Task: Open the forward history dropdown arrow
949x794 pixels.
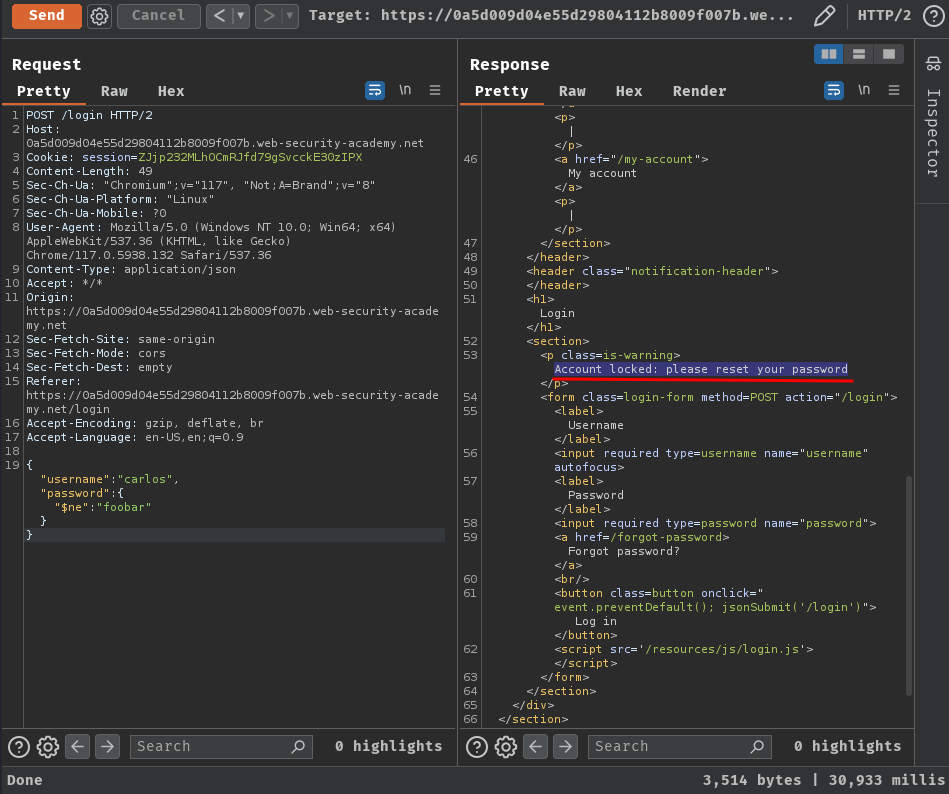Action: click(290, 15)
